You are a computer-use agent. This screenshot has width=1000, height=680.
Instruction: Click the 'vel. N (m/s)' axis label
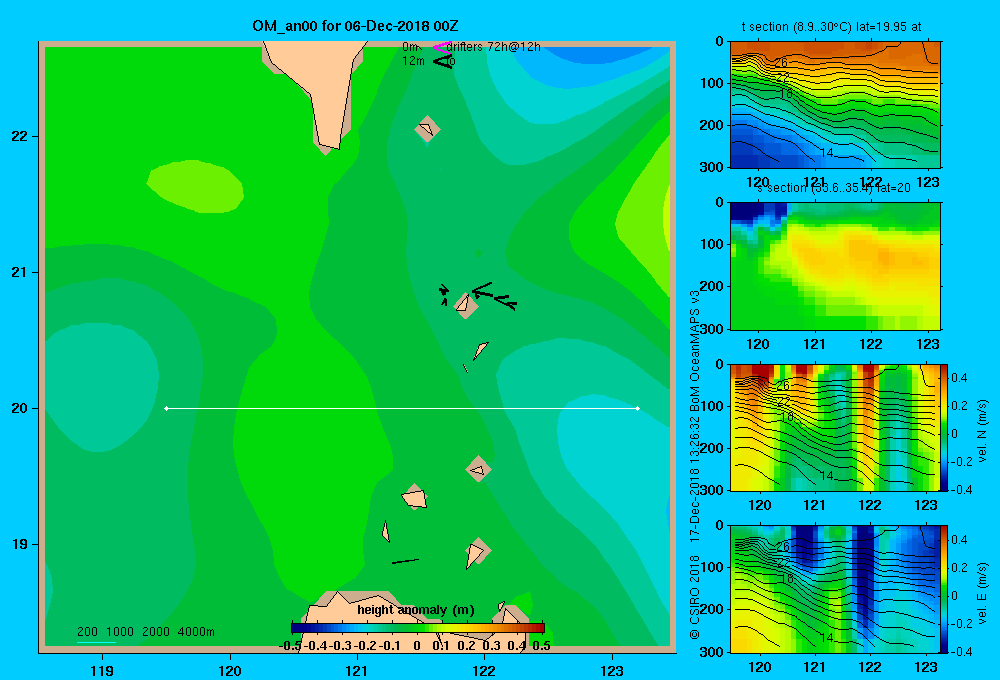983,431
